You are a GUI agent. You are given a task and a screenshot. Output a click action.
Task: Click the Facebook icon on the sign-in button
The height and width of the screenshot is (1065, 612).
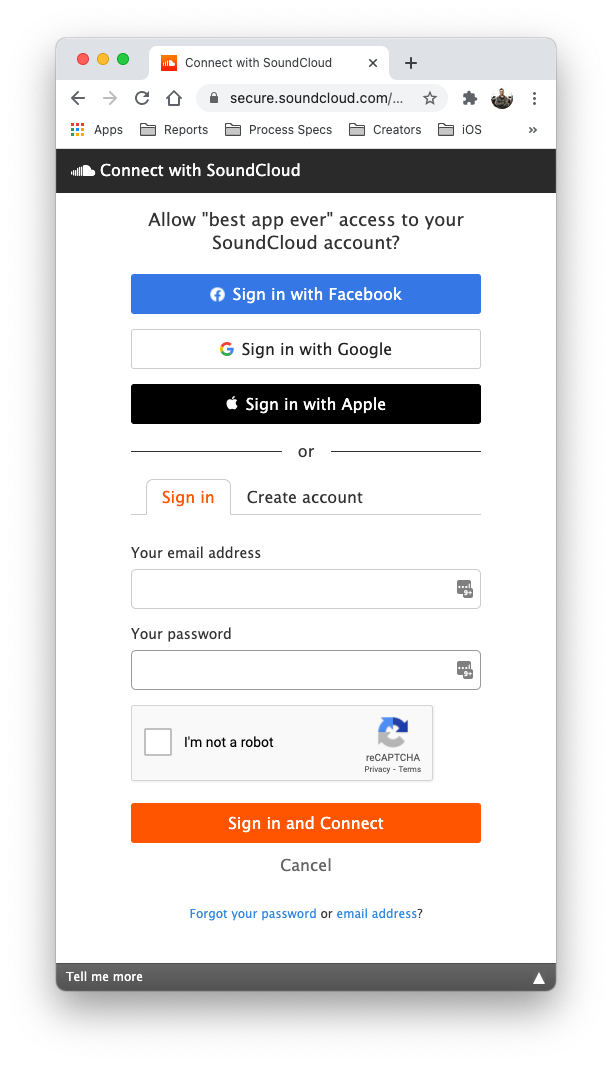point(218,294)
